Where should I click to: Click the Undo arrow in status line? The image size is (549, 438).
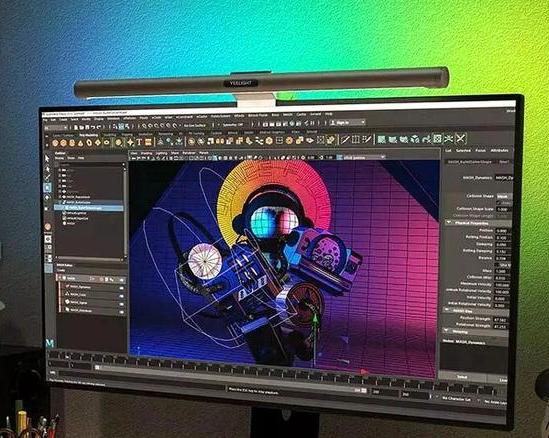(93, 127)
